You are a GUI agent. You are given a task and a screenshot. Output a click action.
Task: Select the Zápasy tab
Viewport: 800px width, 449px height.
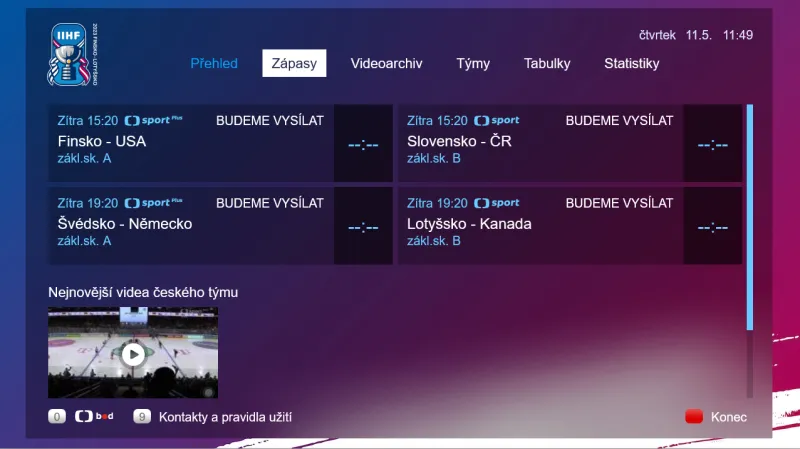[x=294, y=63]
